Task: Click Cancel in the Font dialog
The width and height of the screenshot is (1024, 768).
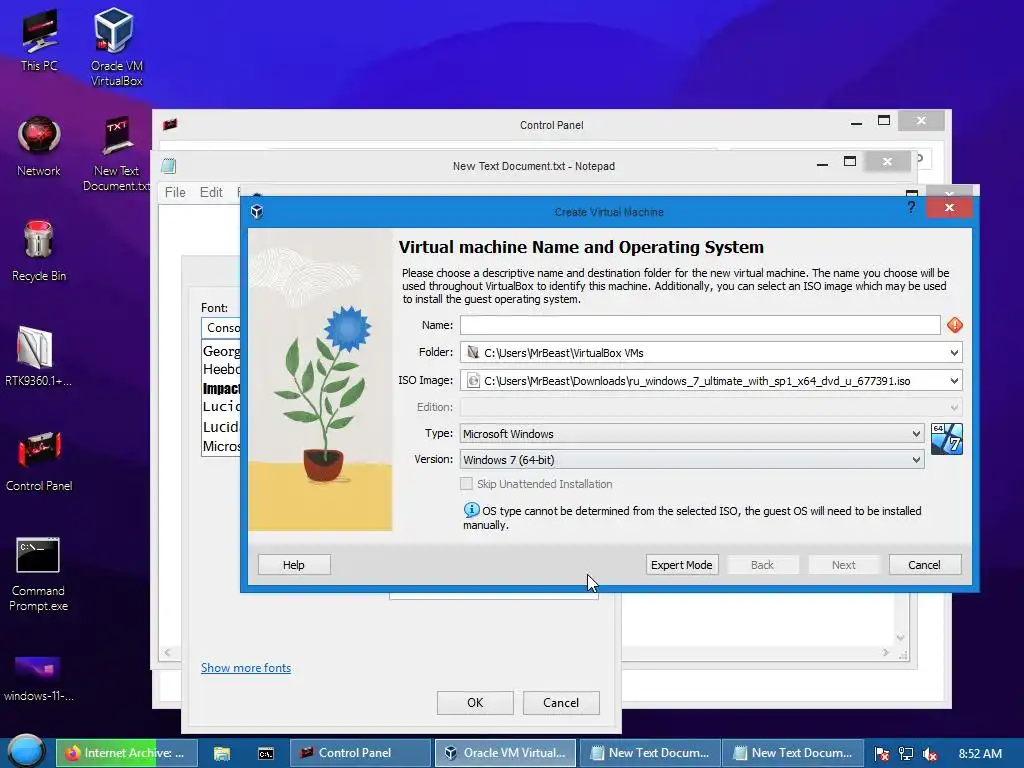Action: pyautogui.click(x=561, y=703)
